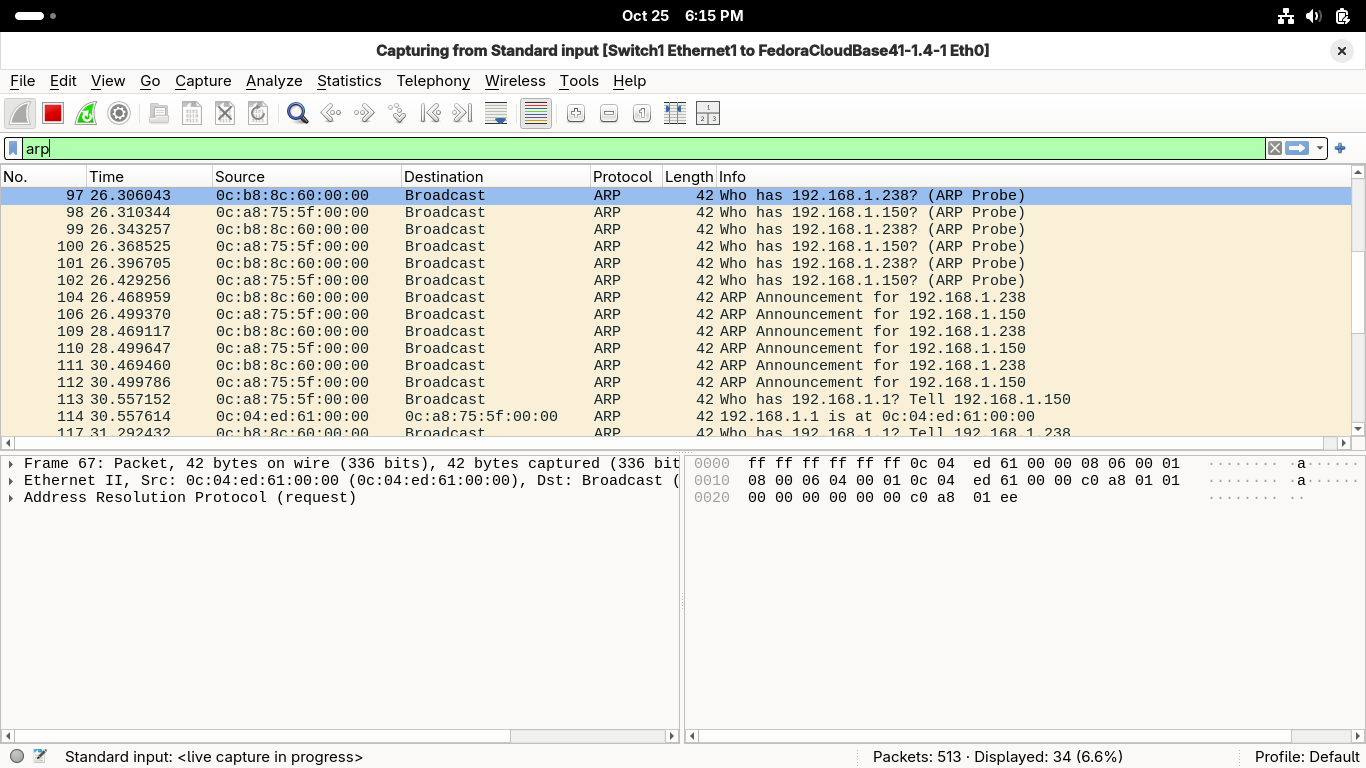
Task: Apply the display filter arrow button
Action: 1297,149
